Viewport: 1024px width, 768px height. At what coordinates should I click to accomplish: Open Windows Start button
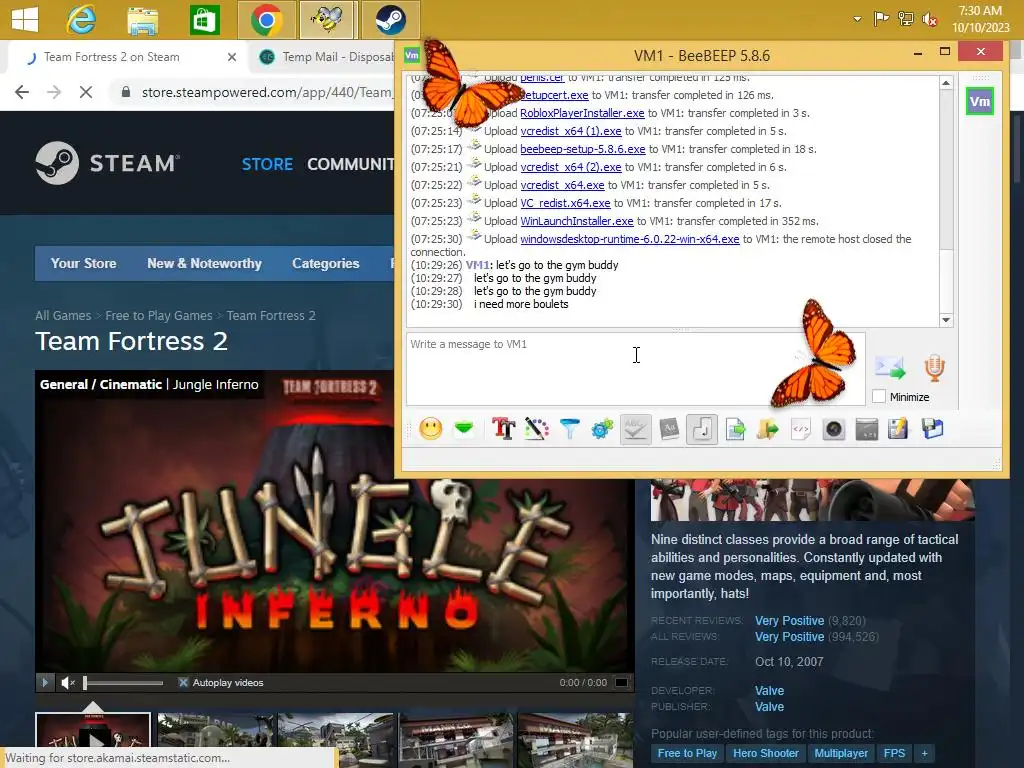coord(25,20)
